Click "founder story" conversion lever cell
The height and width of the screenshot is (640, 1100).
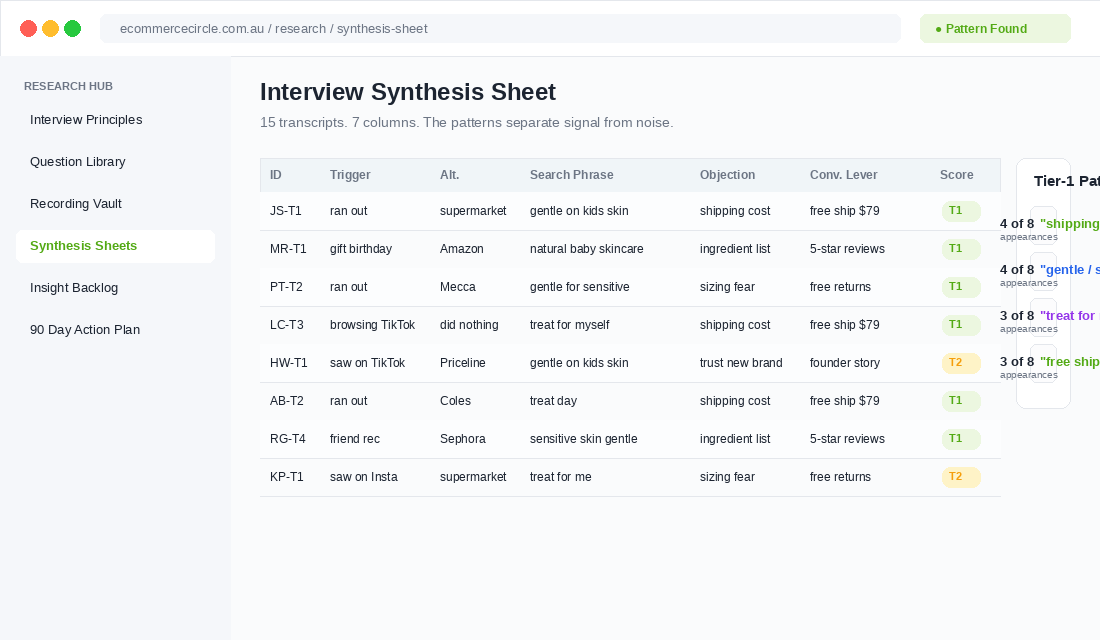pyautogui.click(x=845, y=363)
